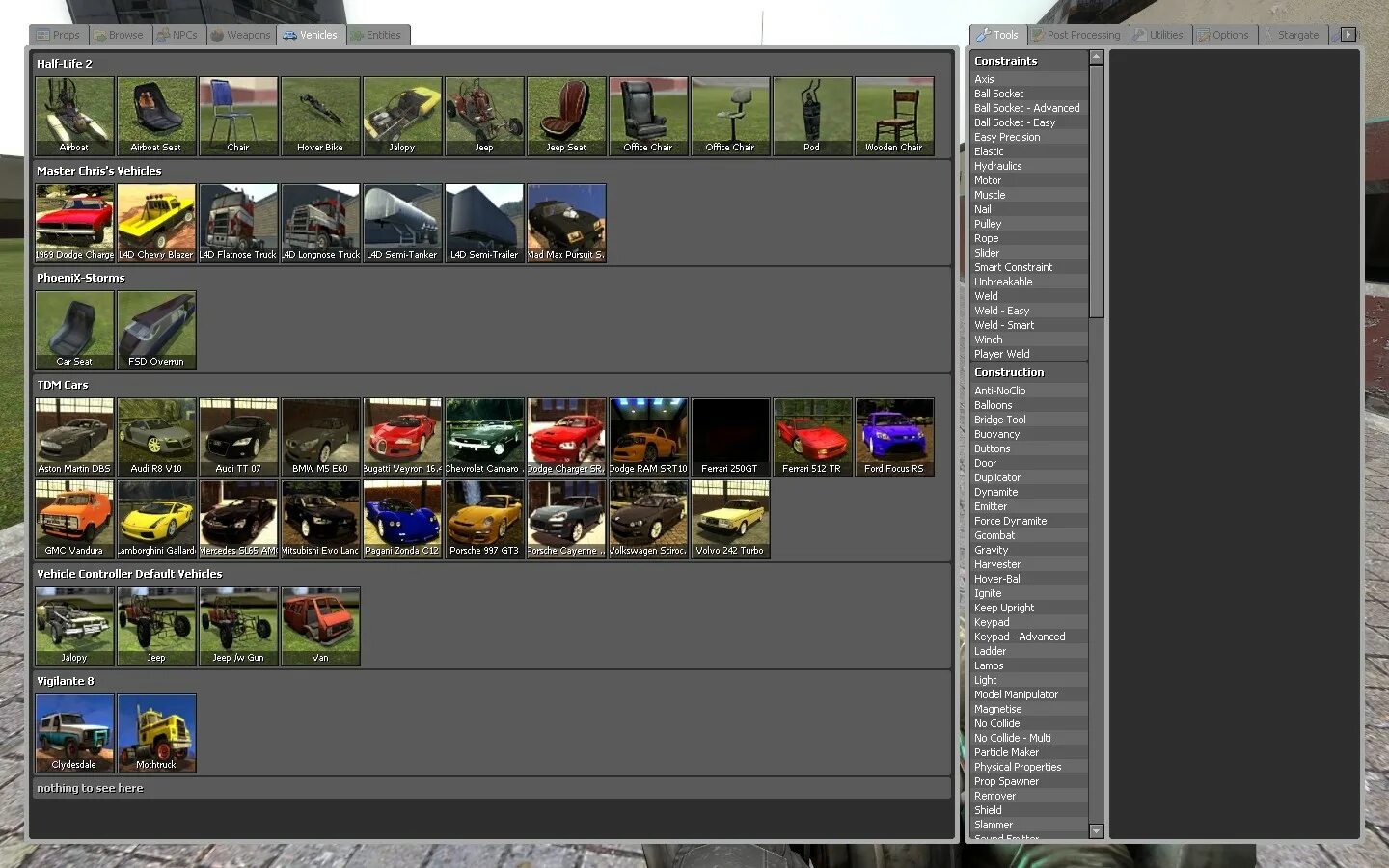Open the Options tab
This screenshot has width=1389, height=868.
click(x=1223, y=35)
